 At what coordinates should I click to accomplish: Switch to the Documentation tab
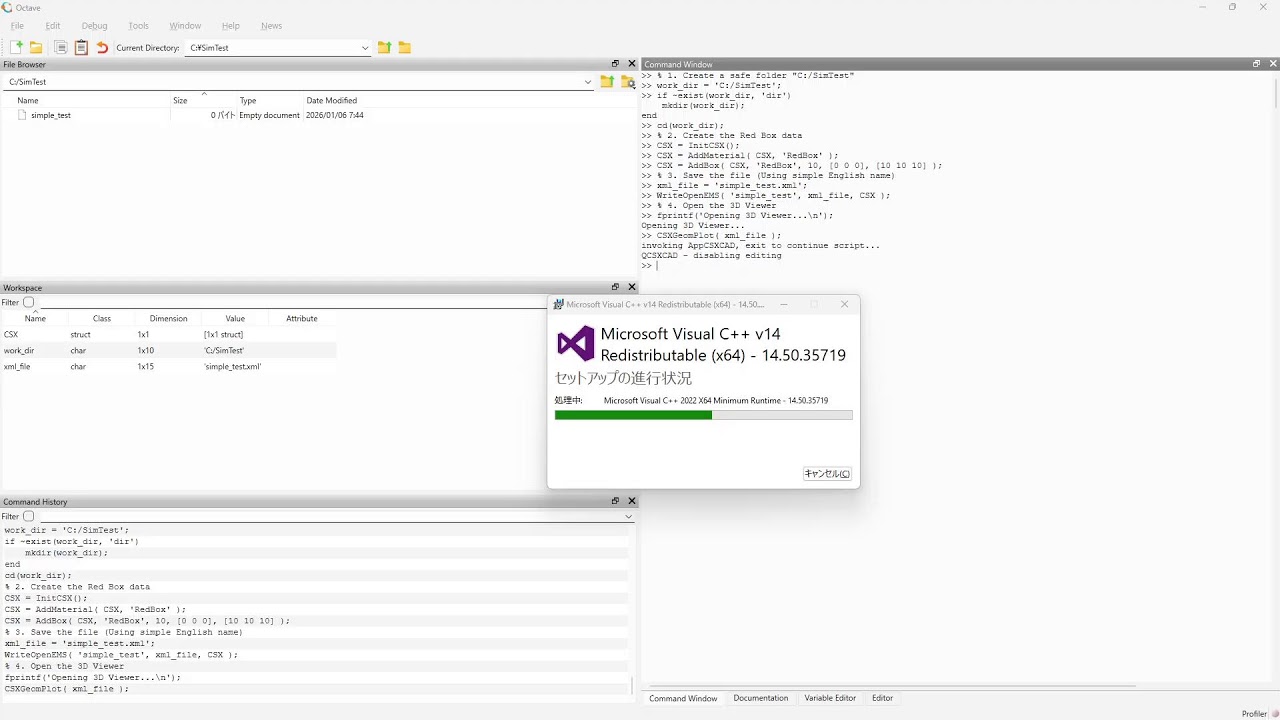(x=761, y=698)
